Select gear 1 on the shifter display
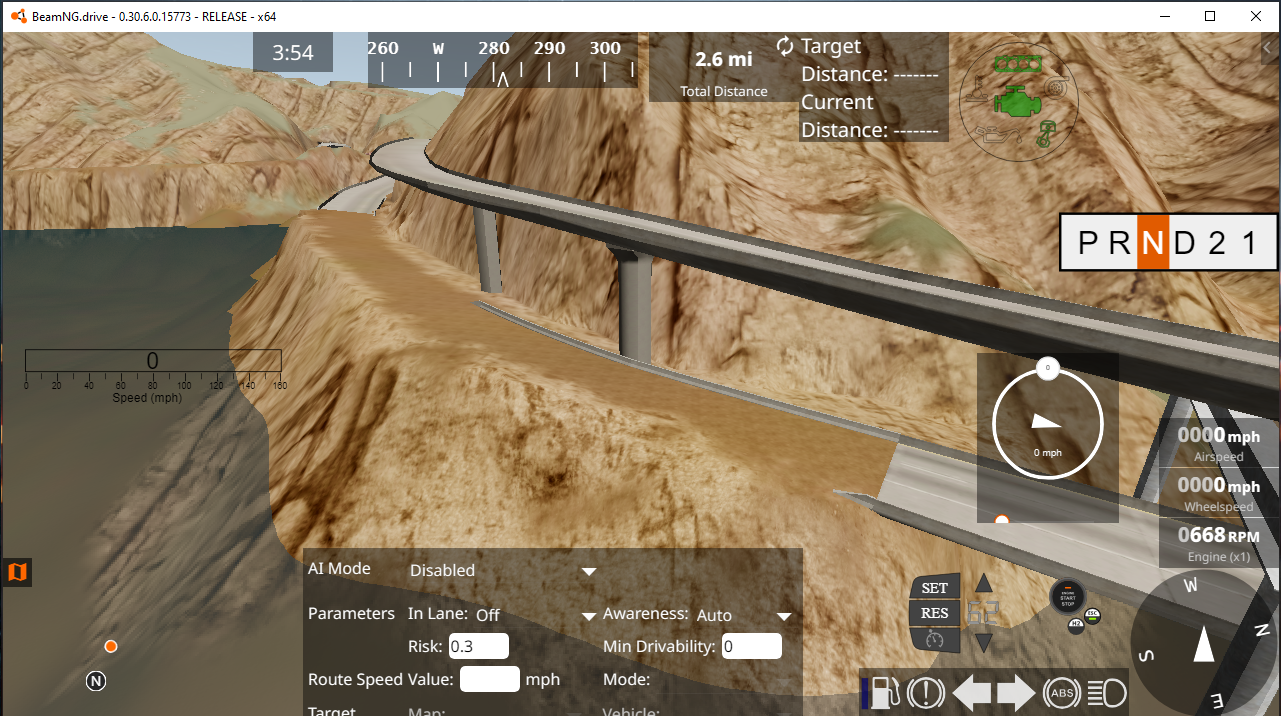Image resolution: width=1281 pixels, height=716 pixels. pyautogui.click(x=1248, y=243)
